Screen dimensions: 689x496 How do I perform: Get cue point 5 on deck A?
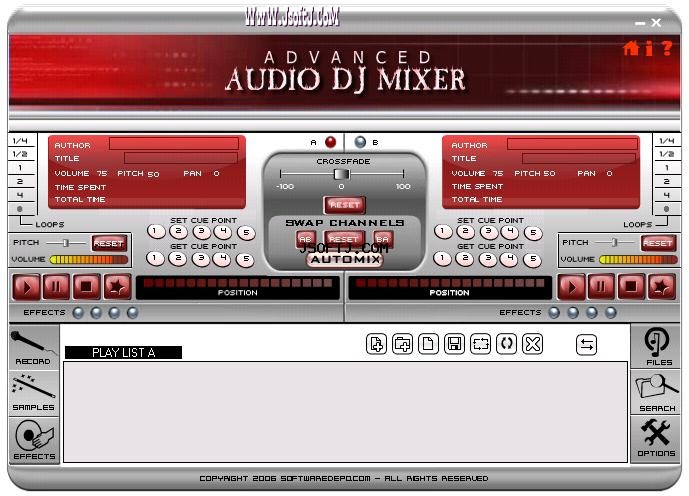point(245,259)
